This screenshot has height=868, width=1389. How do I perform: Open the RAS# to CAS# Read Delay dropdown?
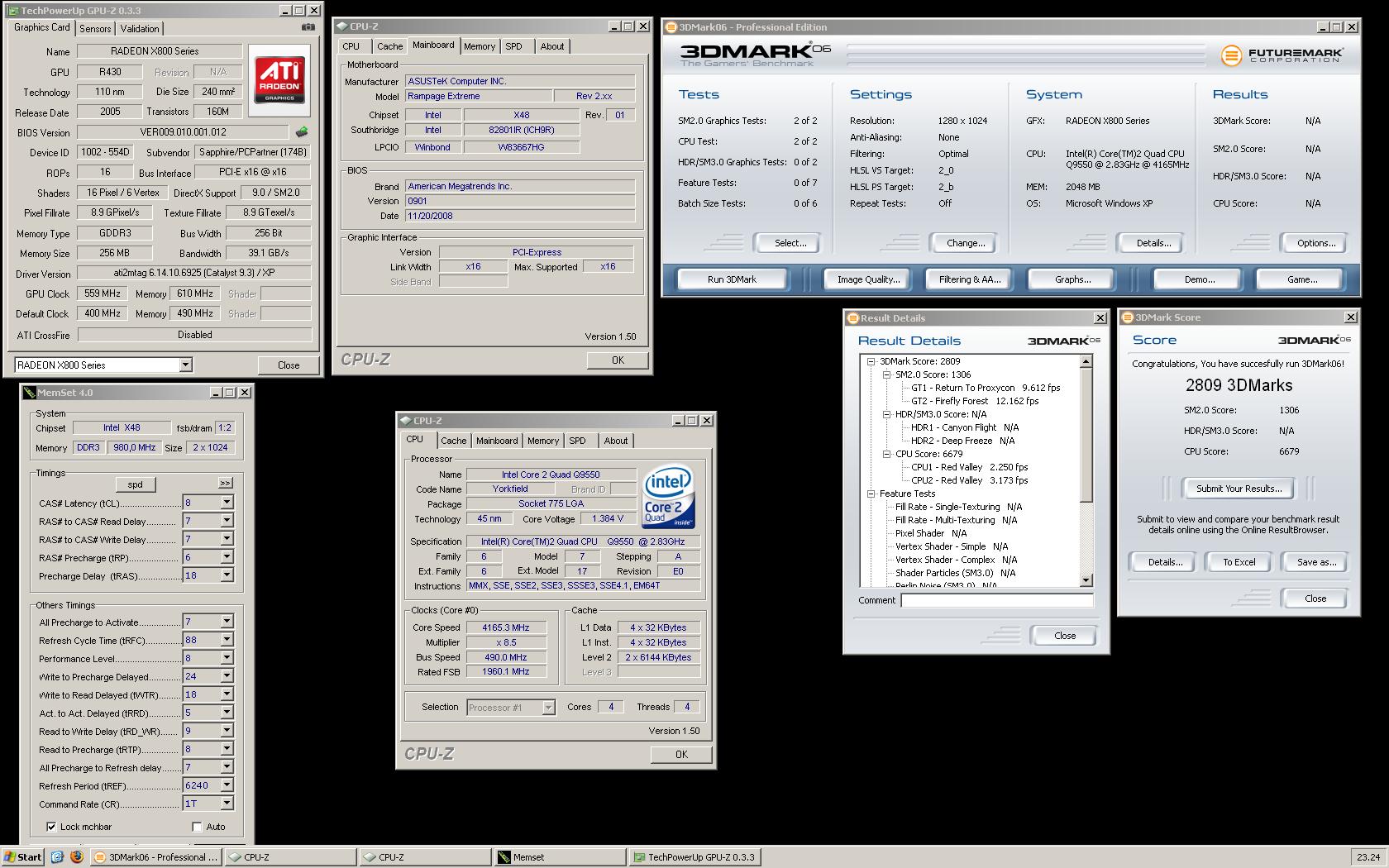point(227,521)
